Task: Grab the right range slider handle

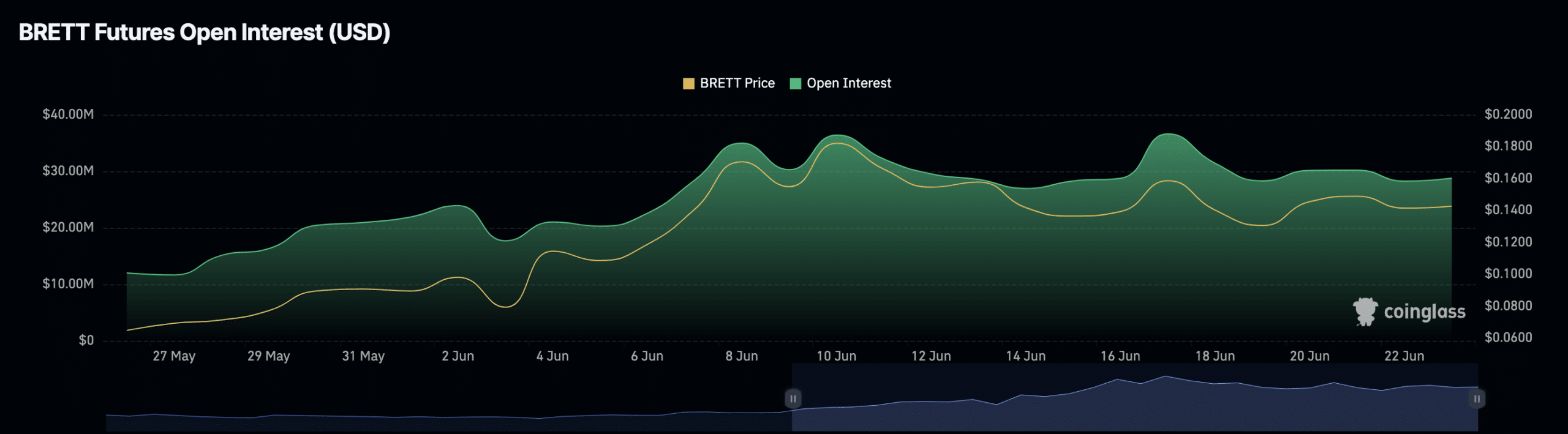Action: point(1477,398)
